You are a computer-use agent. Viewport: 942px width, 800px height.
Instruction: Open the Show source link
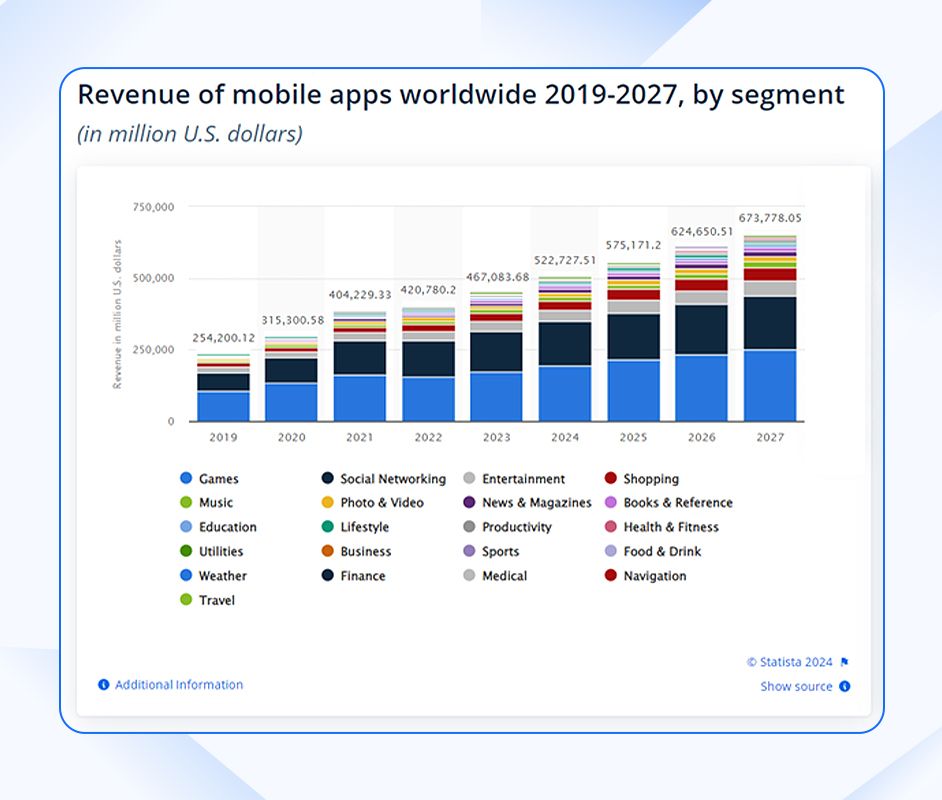(x=795, y=686)
